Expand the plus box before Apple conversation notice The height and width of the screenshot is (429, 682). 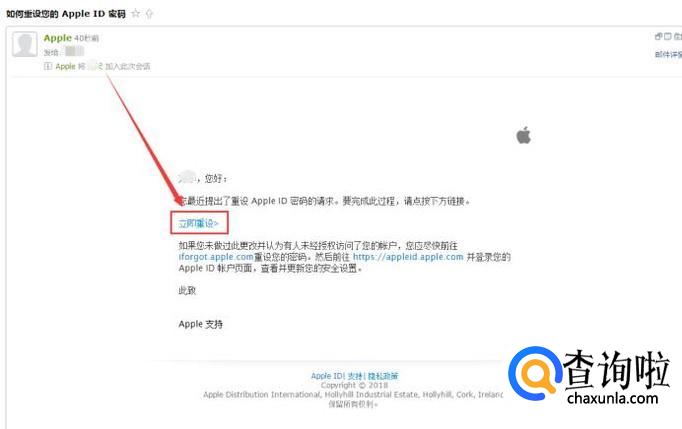[48, 66]
